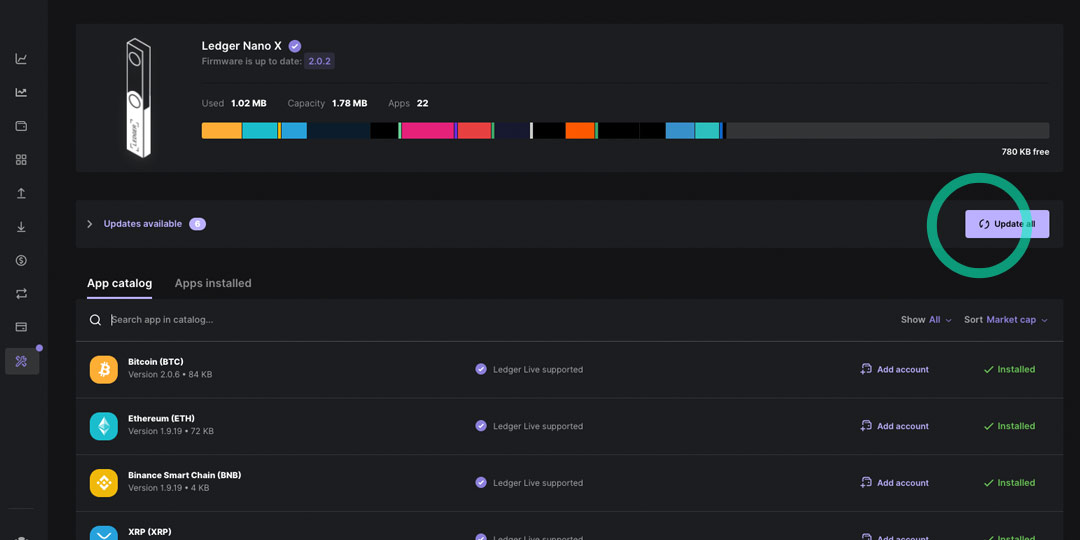Click the grey free-space portion of storage bar

click(x=888, y=131)
